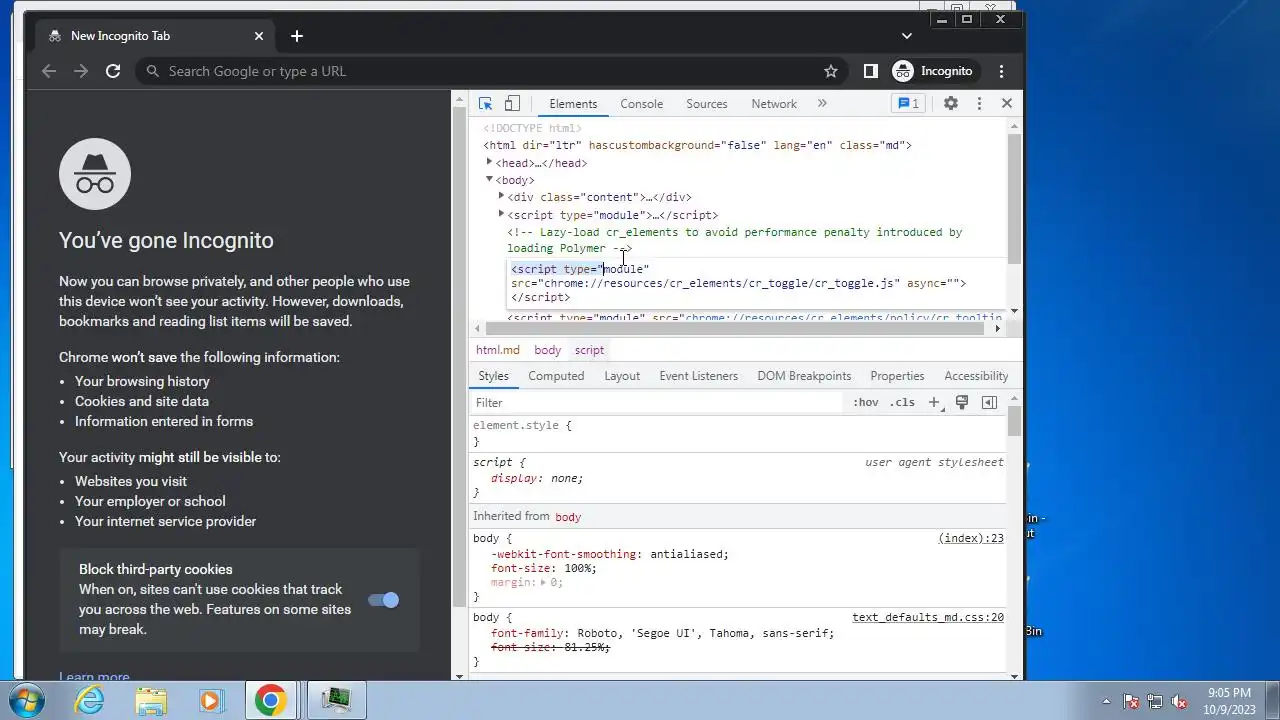Viewport: 1280px width, 720px height.
Task: Show hidden system tray icons arrow
Action: pyautogui.click(x=1106, y=701)
